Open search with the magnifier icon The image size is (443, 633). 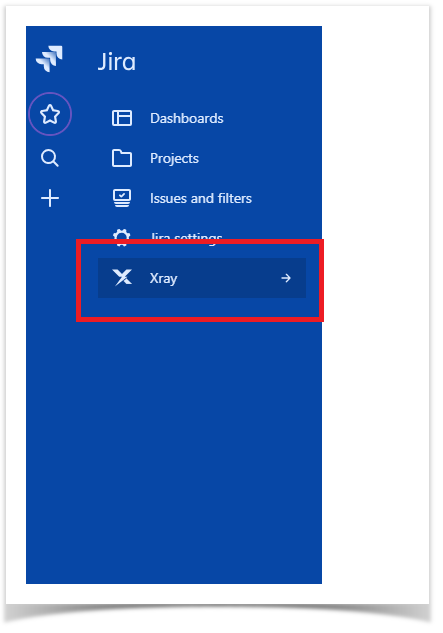[x=50, y=158]
